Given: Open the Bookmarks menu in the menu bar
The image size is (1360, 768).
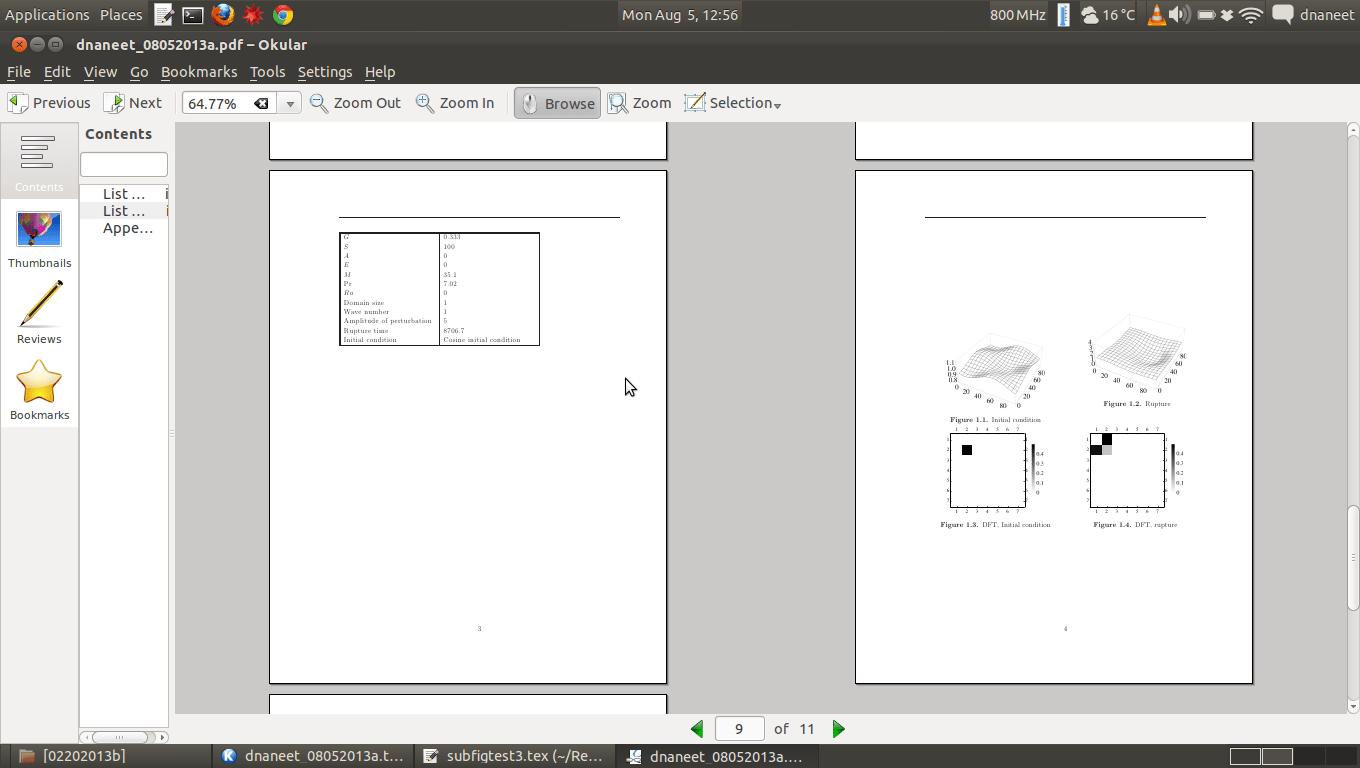Looking at the screenshot, I should (x=199, y=72).
